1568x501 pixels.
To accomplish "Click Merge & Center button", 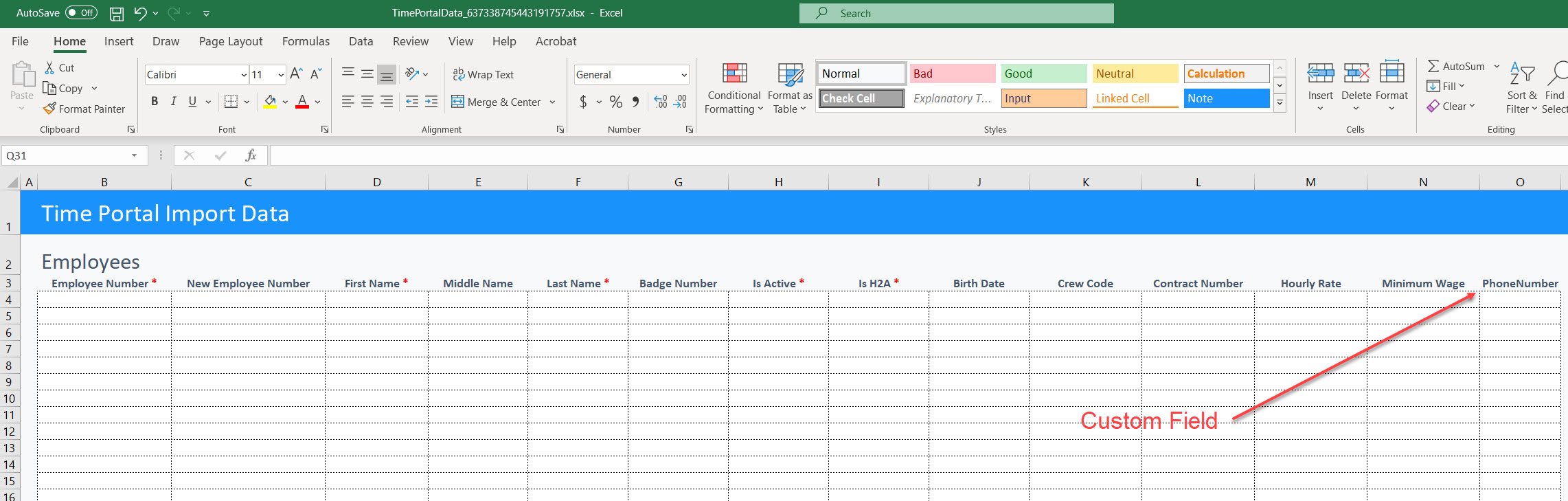I will pyautogui.click(x=496, y=102).
